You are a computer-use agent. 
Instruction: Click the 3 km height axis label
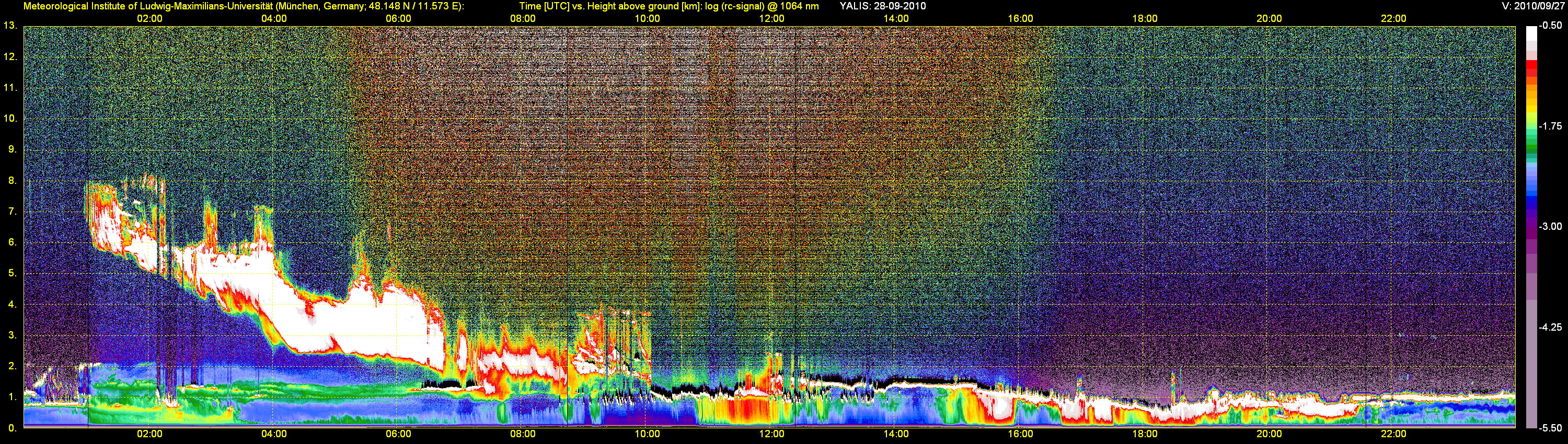[12, 335]
